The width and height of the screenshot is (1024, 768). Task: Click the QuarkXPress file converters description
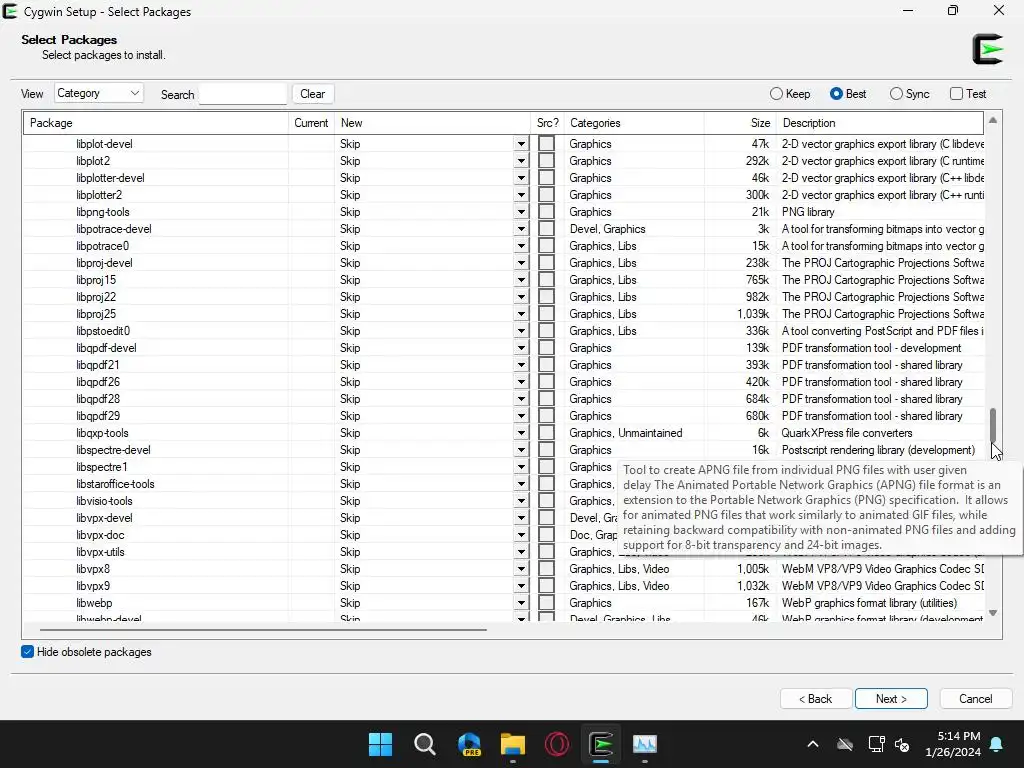(847, 433)
